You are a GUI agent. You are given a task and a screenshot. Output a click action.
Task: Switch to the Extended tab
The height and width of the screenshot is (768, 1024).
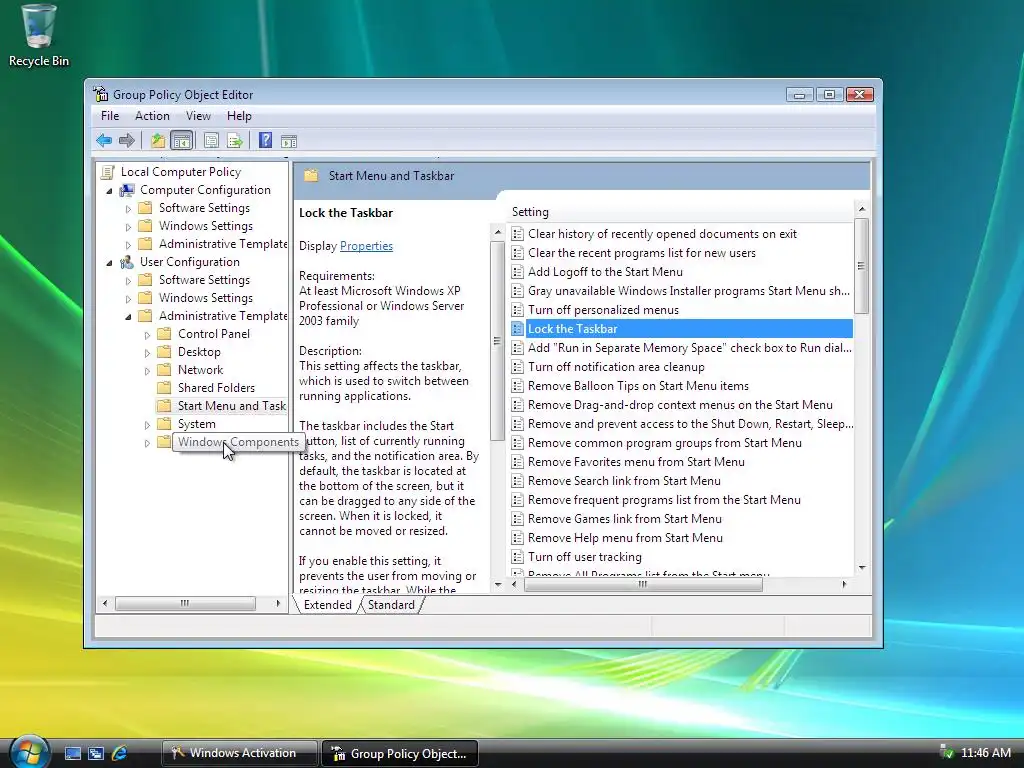pos(327,605)
